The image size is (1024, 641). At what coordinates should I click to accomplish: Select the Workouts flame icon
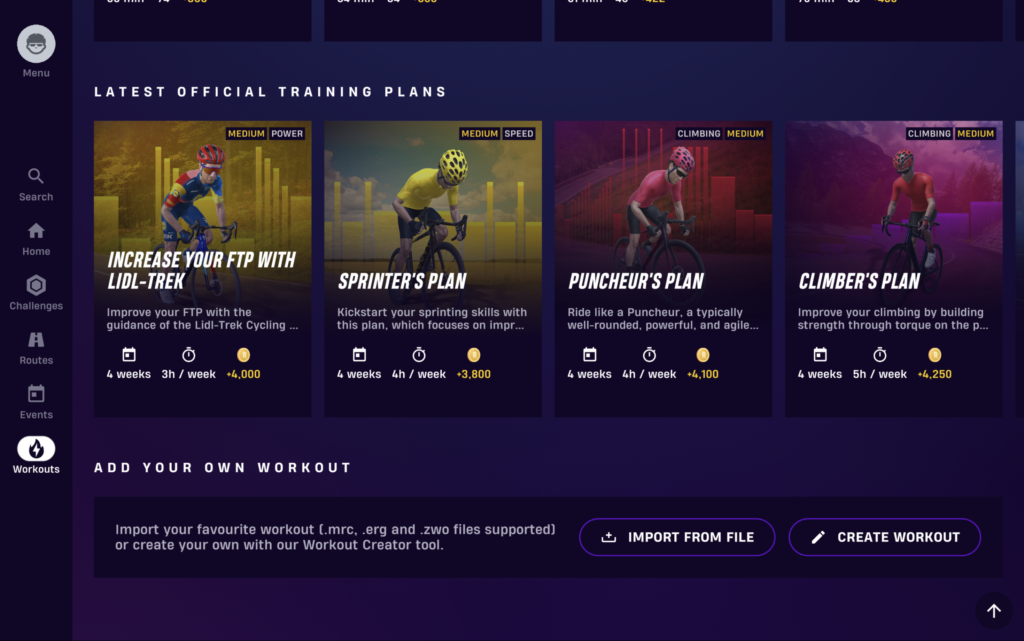click(x=36, y=449)
